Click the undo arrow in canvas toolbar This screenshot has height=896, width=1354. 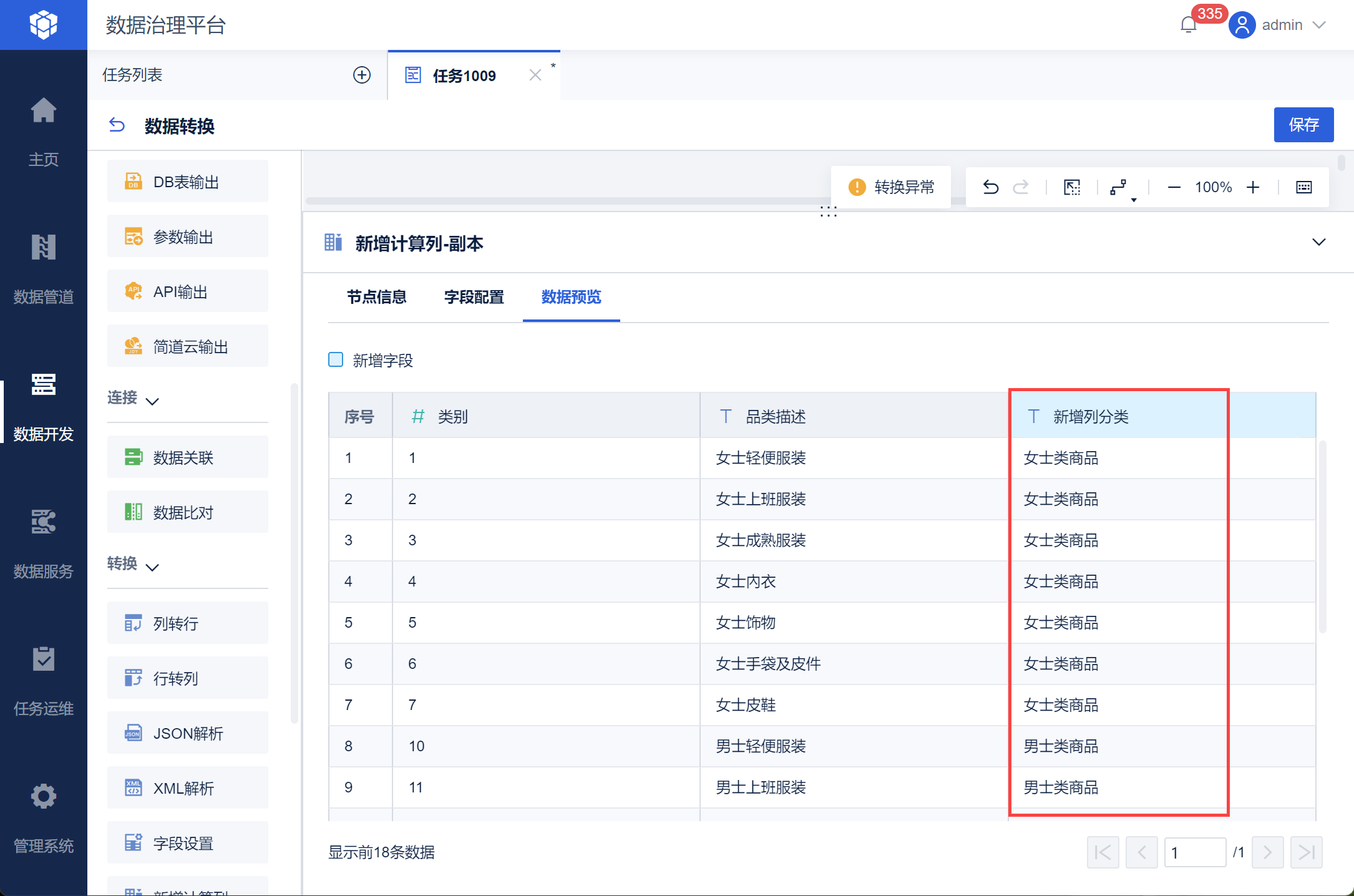(x=990, y=187)
